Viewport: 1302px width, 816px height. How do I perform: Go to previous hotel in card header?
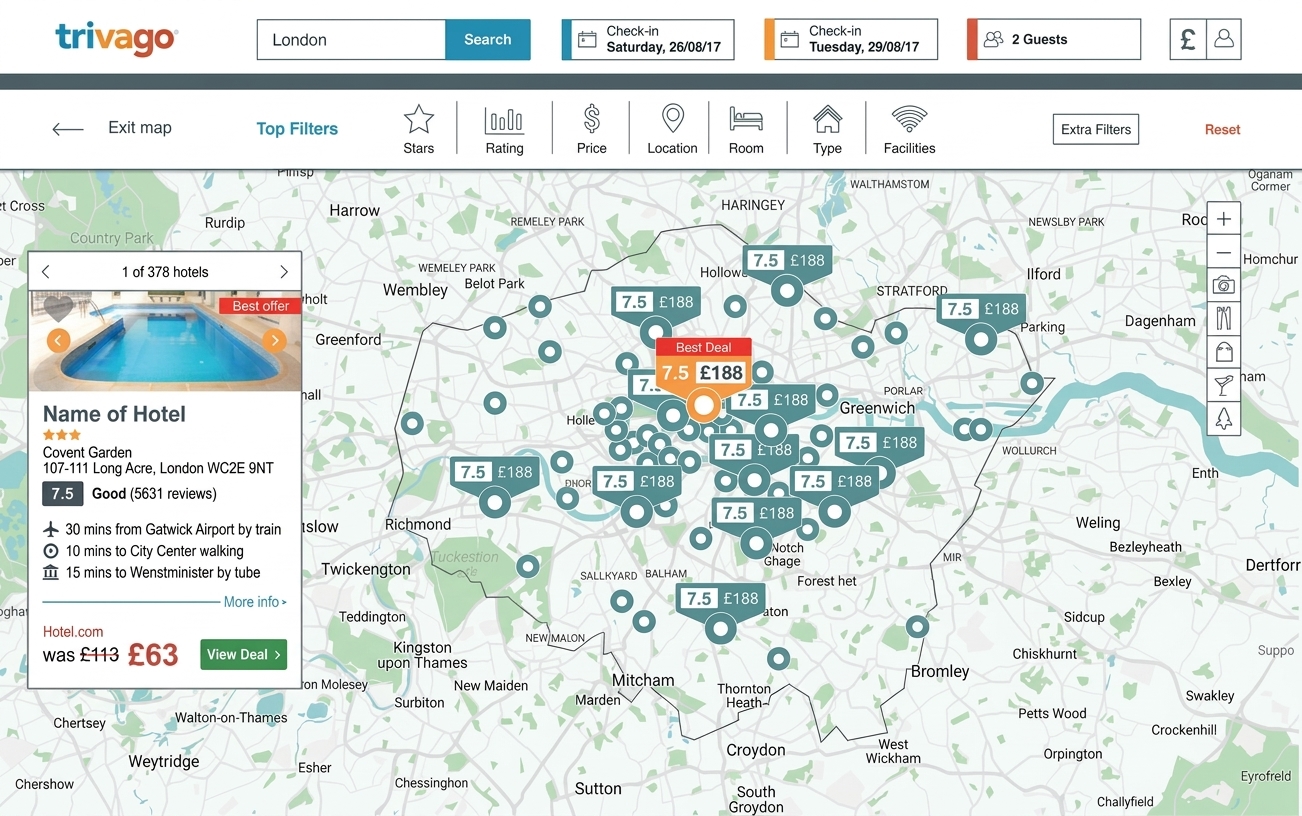[45, 272]
